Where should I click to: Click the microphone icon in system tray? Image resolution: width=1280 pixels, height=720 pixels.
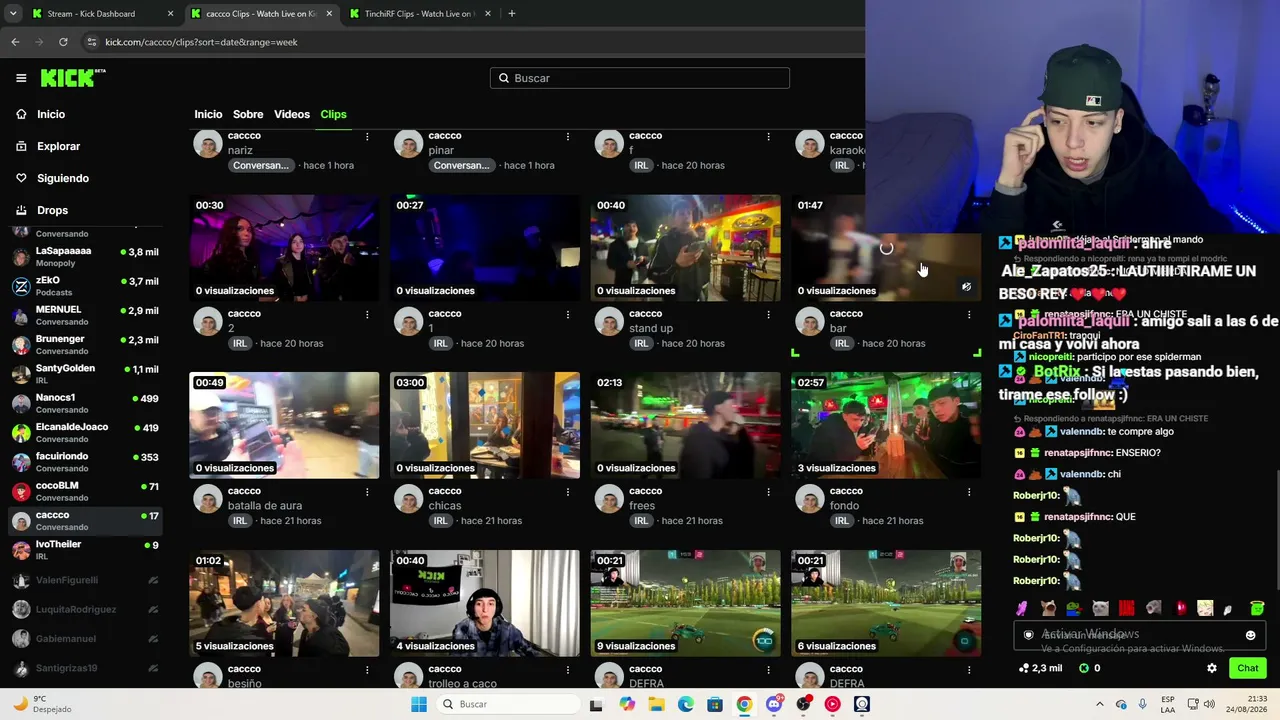click(1143, 704)
